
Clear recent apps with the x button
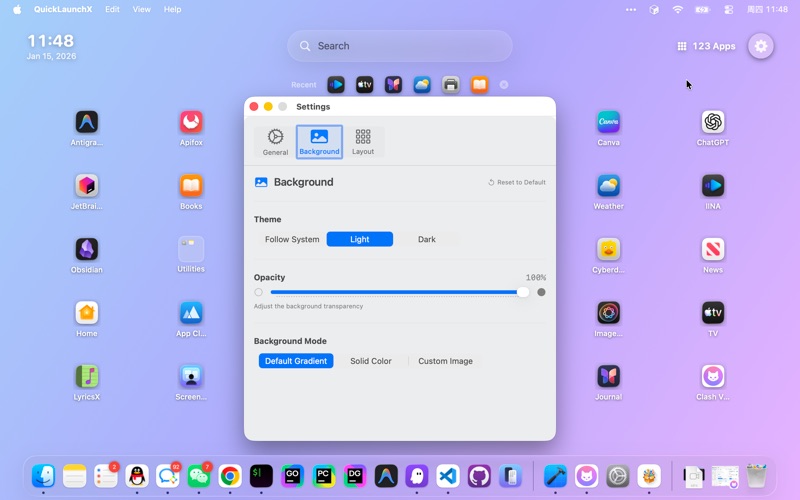click(504, 85)
